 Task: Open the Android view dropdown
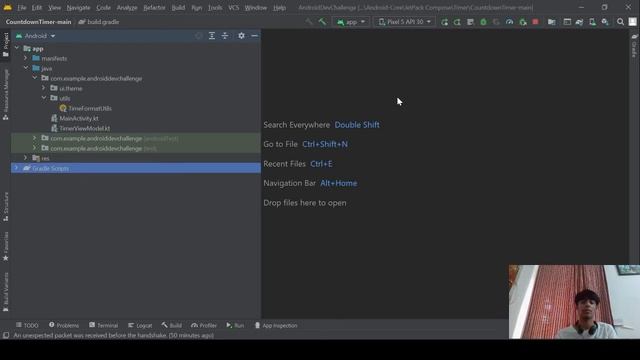pyautogui.click(x=36, y=36)
